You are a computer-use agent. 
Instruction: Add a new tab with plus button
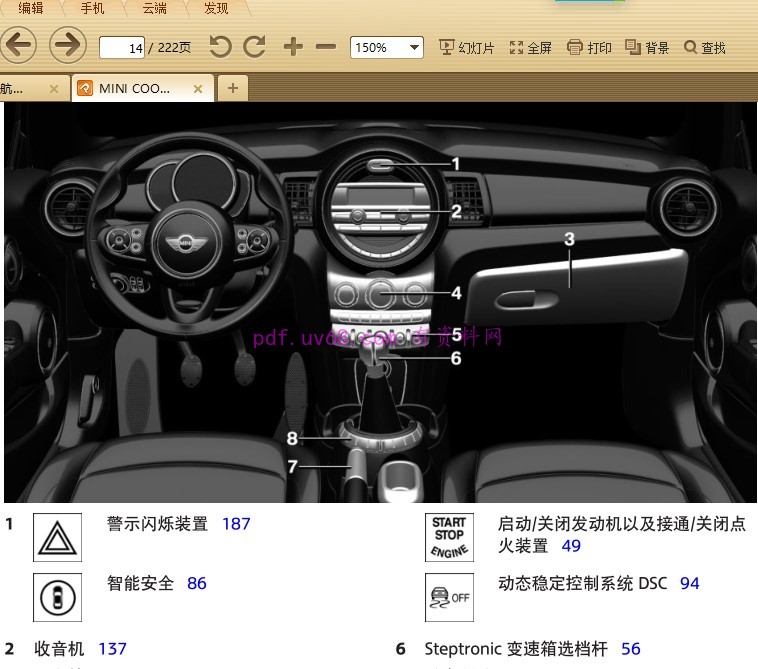click(x=233, y=88)
